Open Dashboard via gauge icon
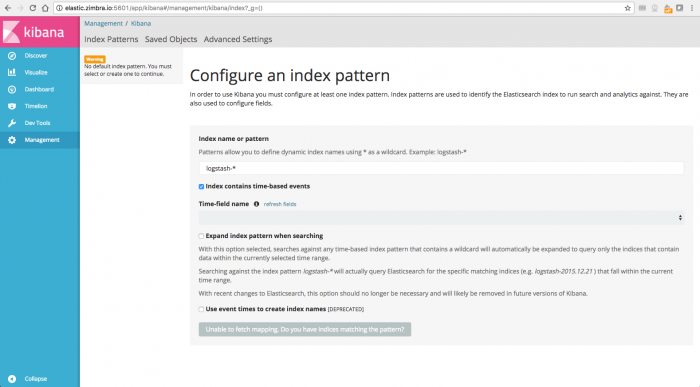The height and width of the screenshot is (387, 700). [12, 89]
